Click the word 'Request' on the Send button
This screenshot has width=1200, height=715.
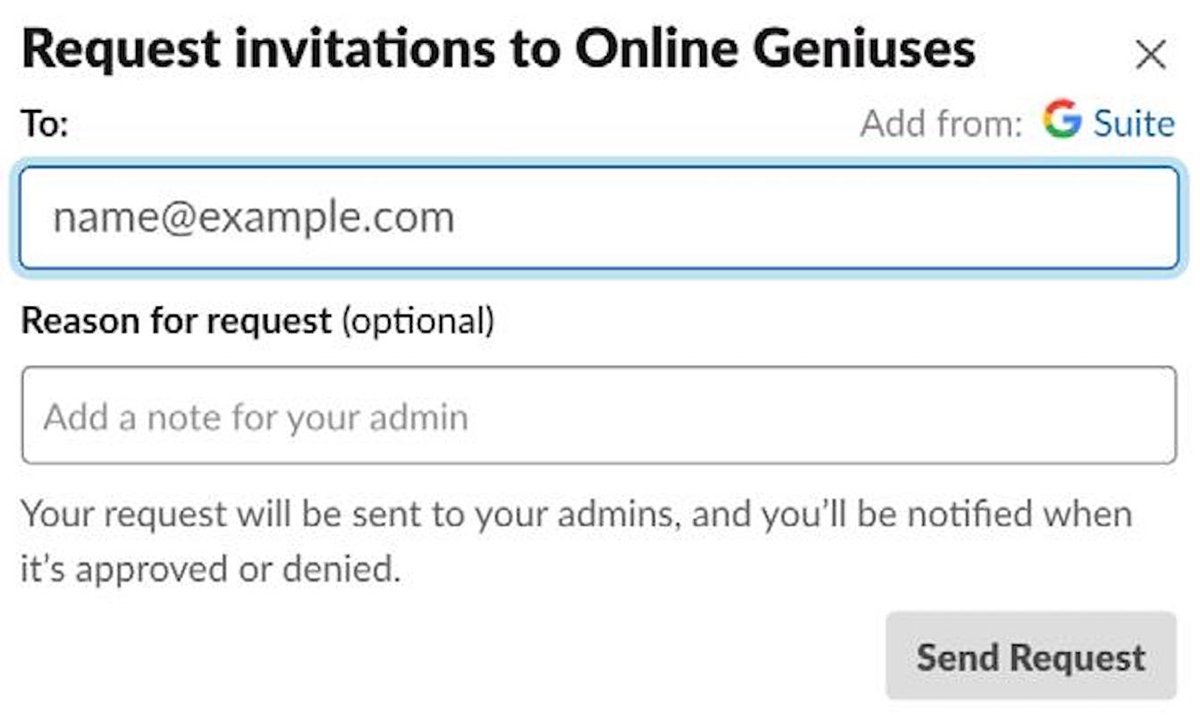point(1077,657)
